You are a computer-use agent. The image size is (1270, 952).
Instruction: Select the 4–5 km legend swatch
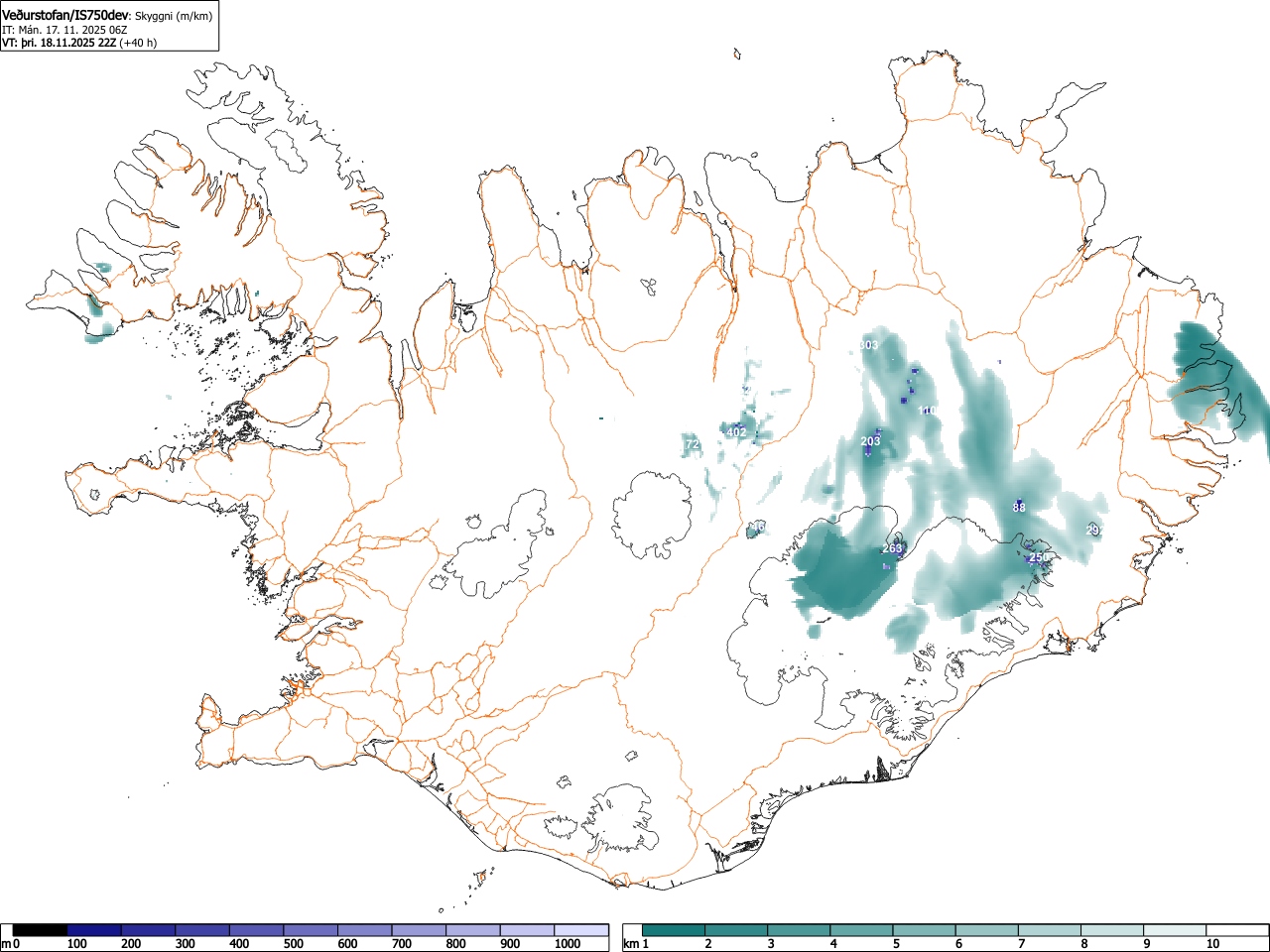click(x=861, y=930)
